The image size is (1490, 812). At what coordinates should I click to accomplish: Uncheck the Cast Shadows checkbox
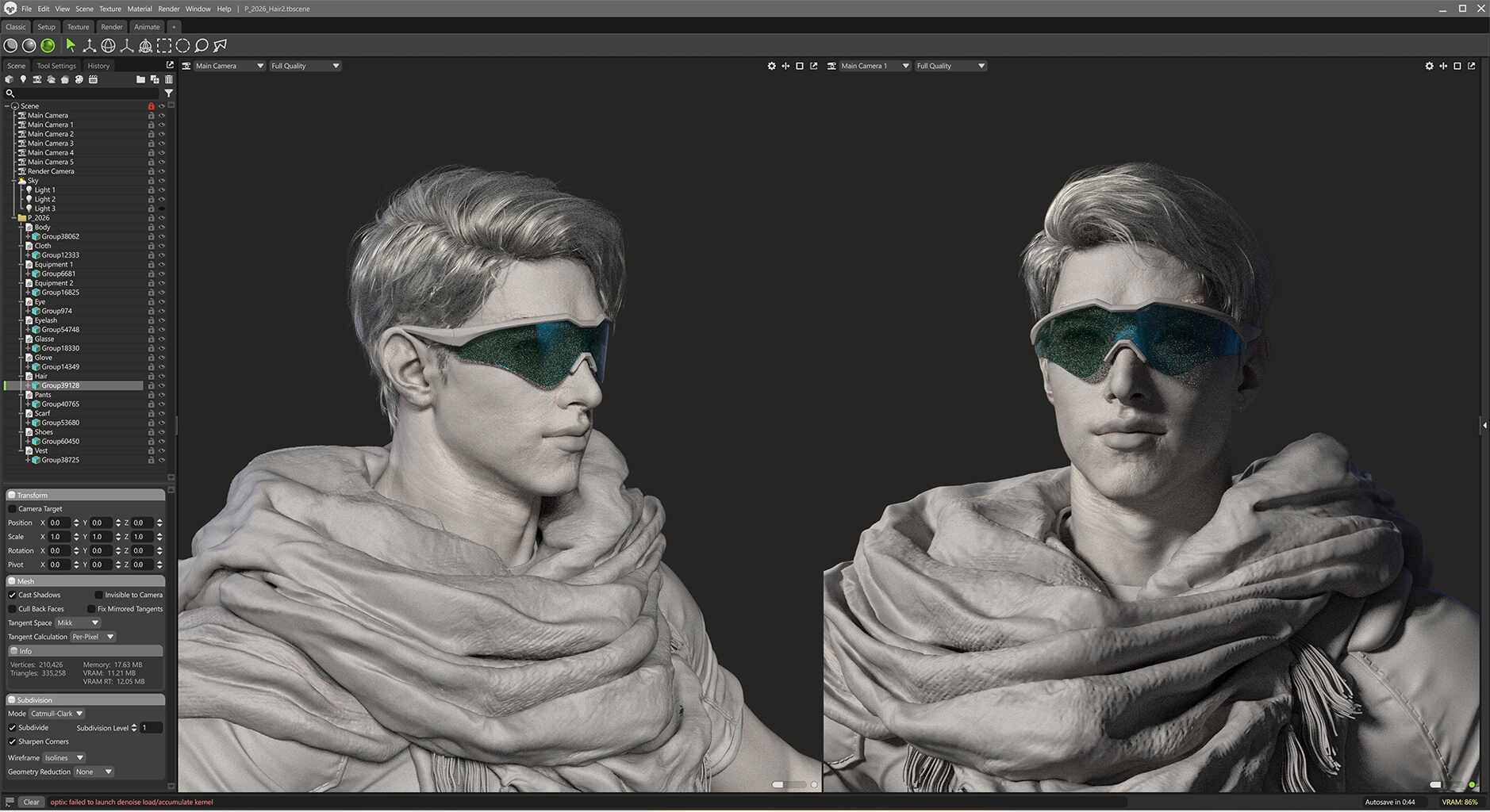[x=12, y=595]
